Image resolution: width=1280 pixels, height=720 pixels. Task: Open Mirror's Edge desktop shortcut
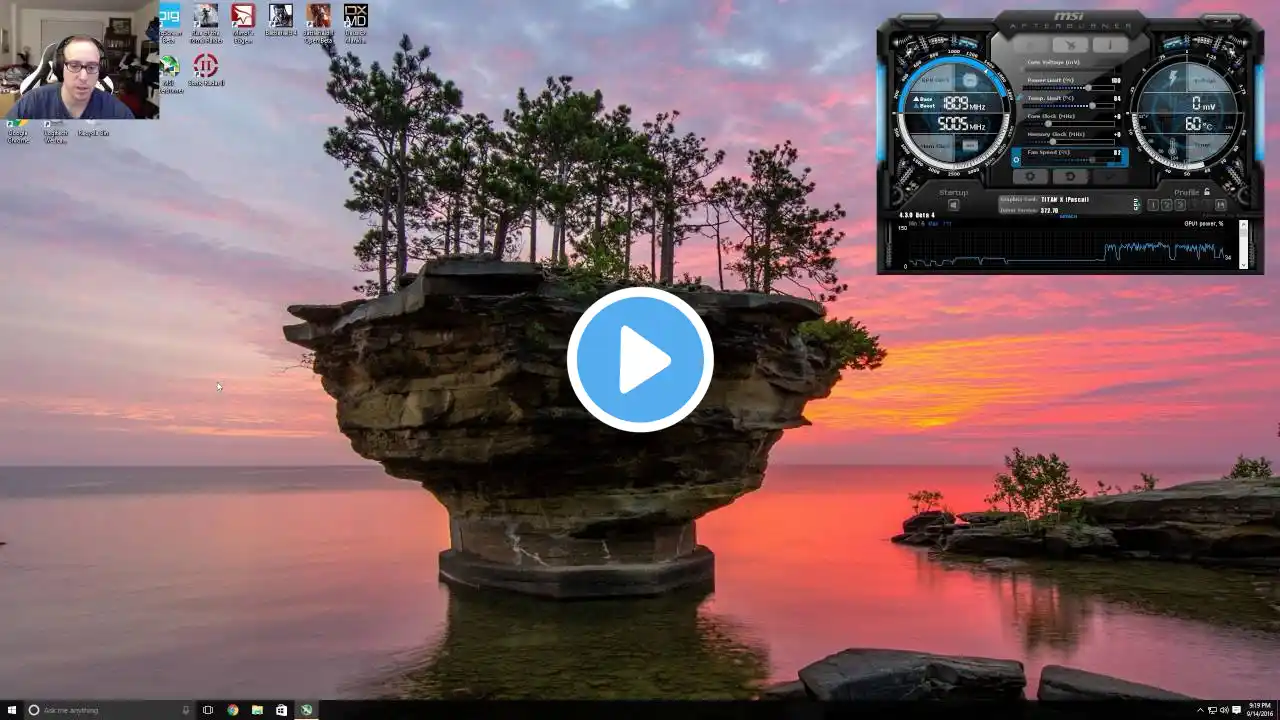click(x=243, y=23)
